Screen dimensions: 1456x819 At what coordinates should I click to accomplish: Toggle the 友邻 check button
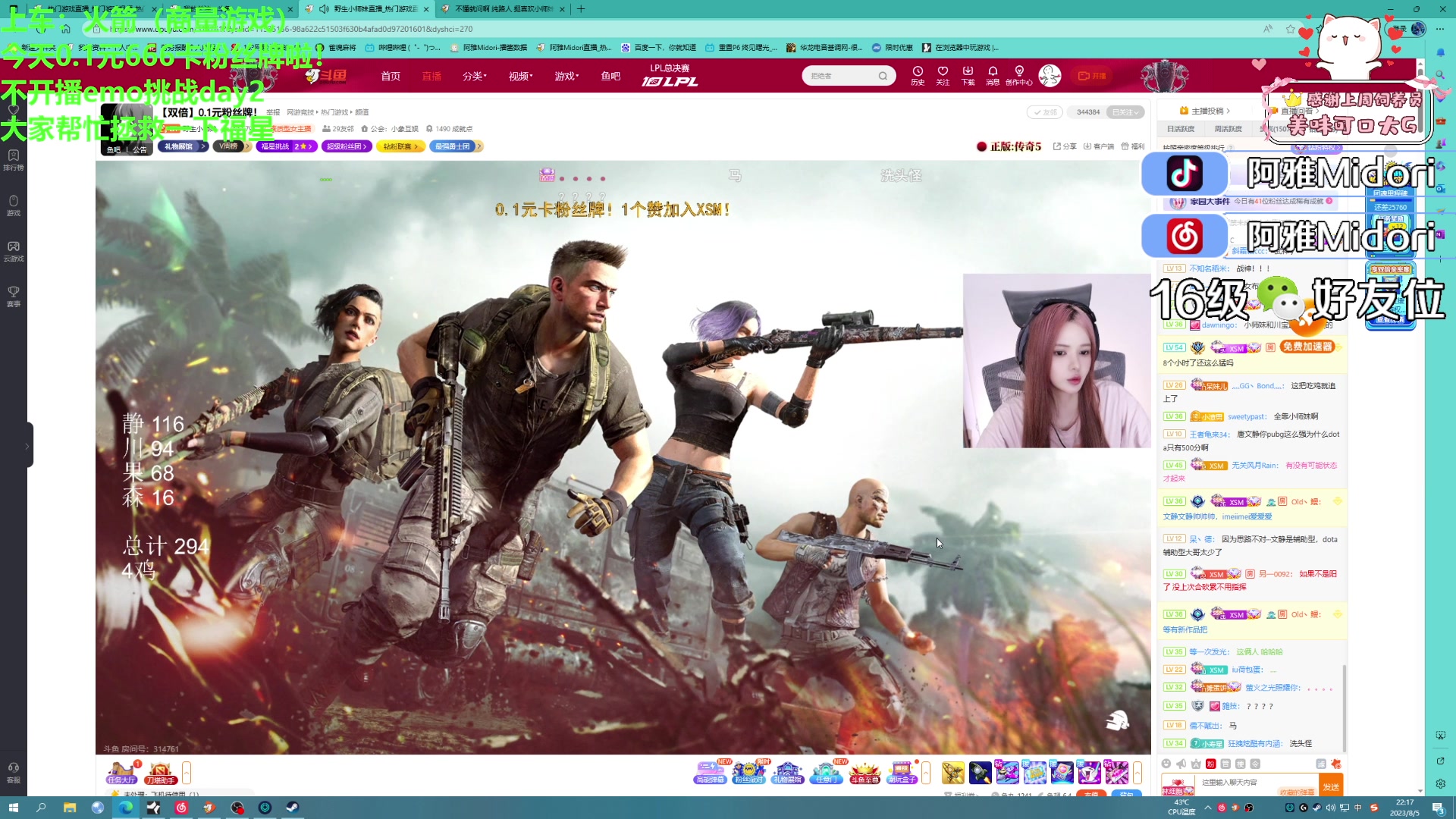tap(1045, 112)
